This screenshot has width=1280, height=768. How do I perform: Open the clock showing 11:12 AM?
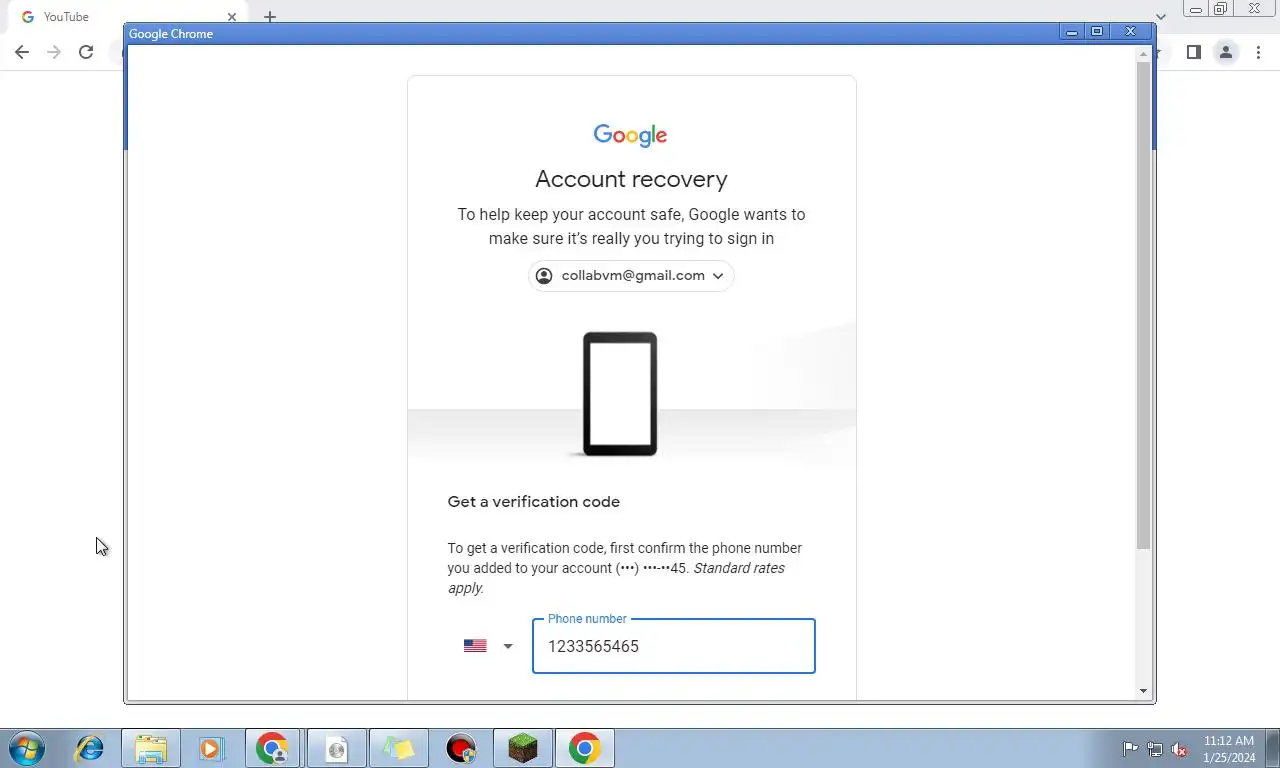tap(1229, 749)
